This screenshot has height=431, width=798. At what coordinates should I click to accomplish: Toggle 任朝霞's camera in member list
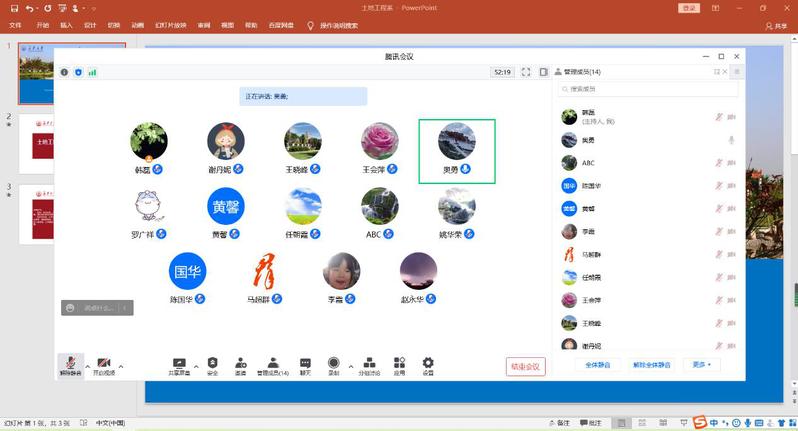pyautogui.click(x=731, y=277)
